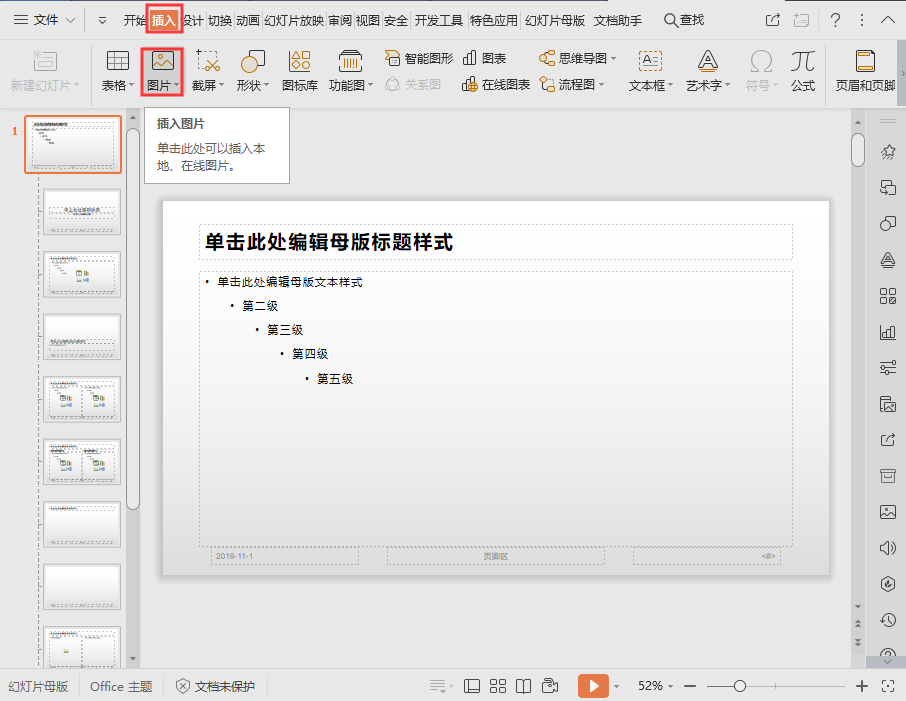Insert a Smart Graphic (智能图形)

coord(419,59)
